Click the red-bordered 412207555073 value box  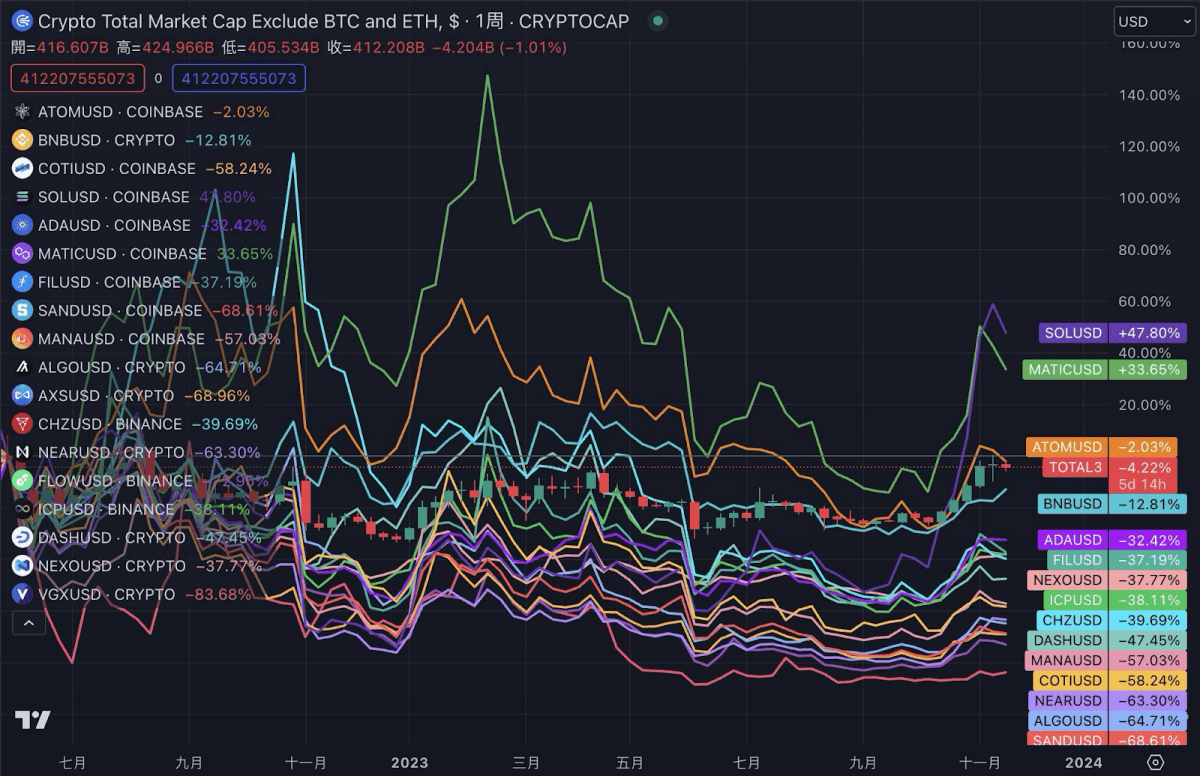point(78,78)
